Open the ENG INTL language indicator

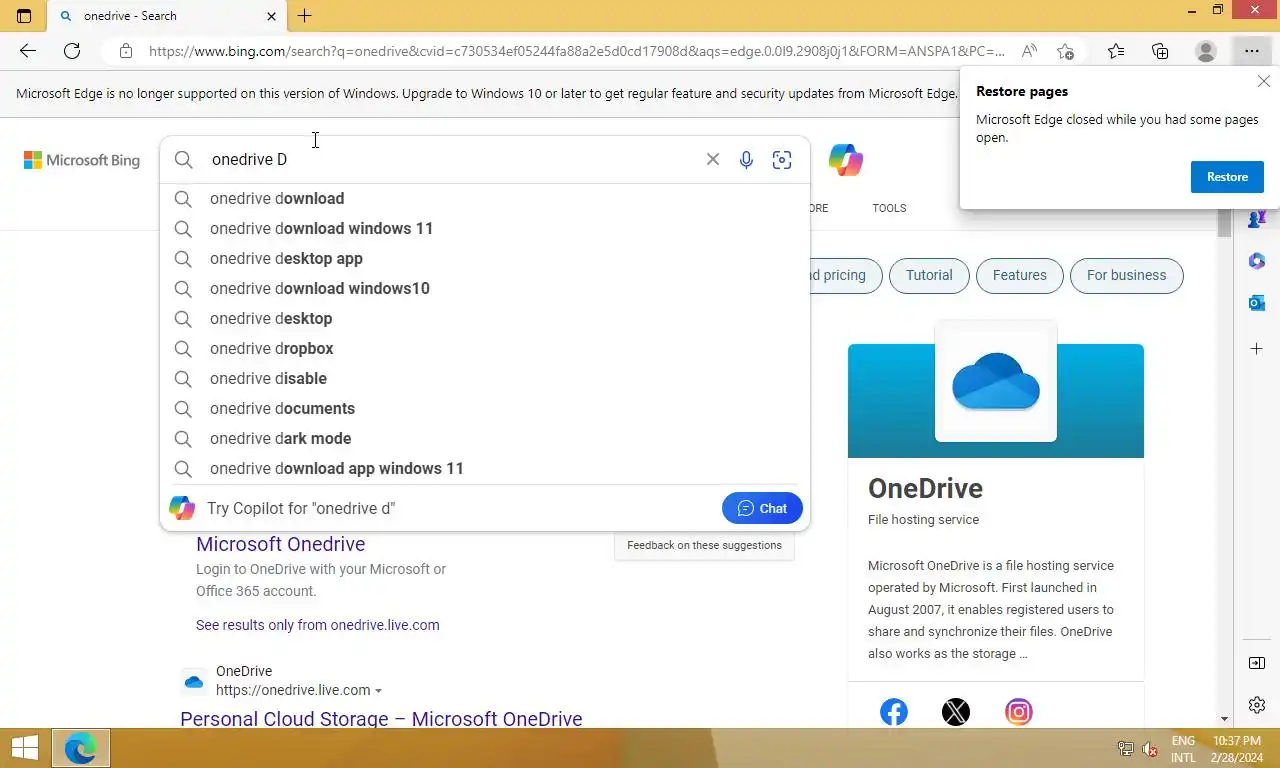[x=1183, y=749]
